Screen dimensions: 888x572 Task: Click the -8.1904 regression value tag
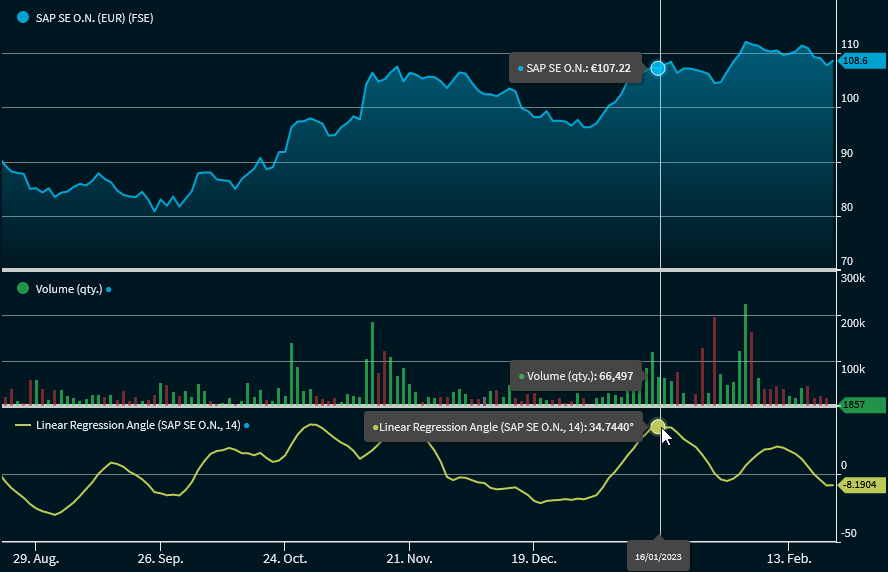coord(862,485)
